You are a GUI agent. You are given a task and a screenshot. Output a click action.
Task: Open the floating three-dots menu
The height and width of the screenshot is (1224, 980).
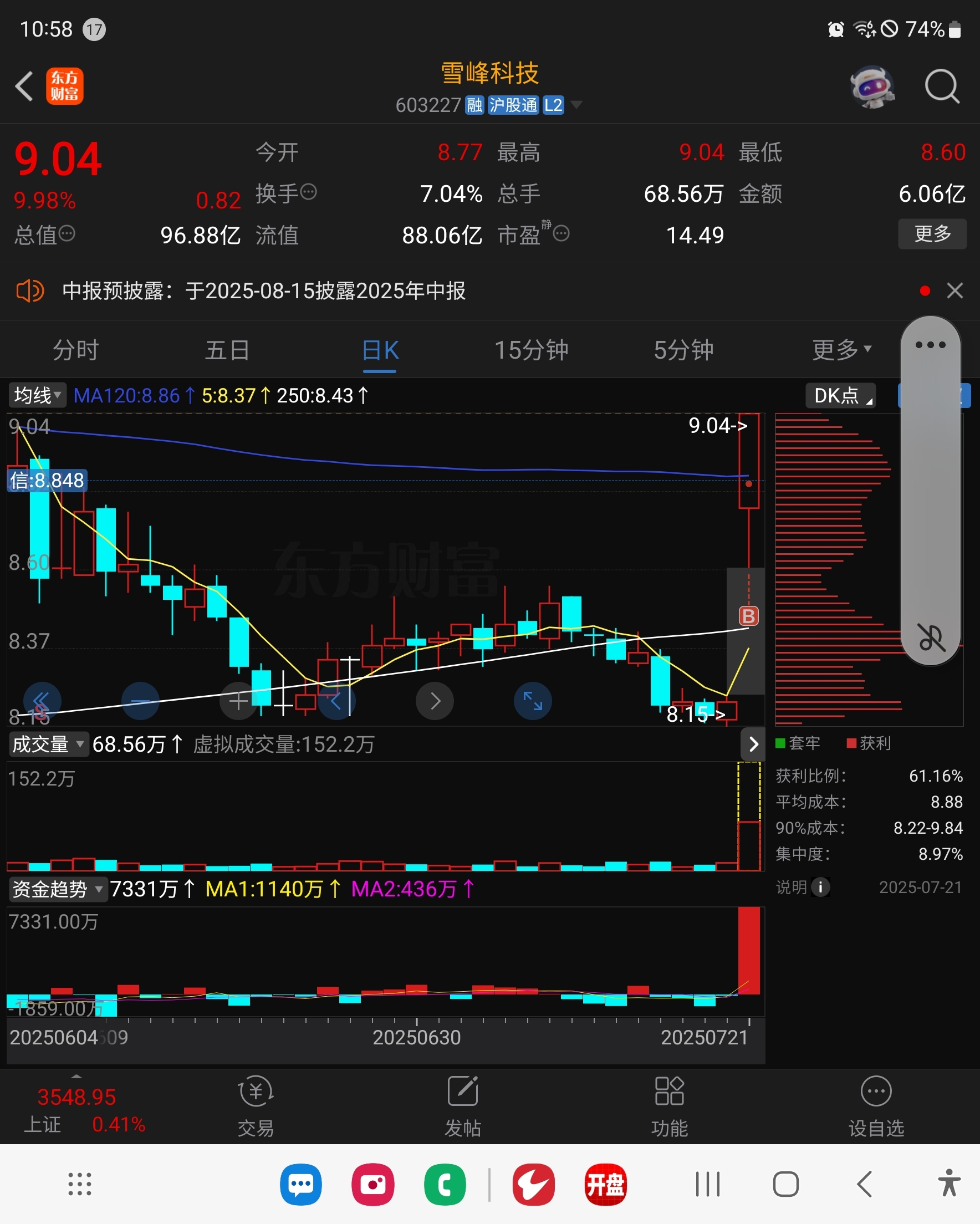pyautogui.click(x=930, y=345)
